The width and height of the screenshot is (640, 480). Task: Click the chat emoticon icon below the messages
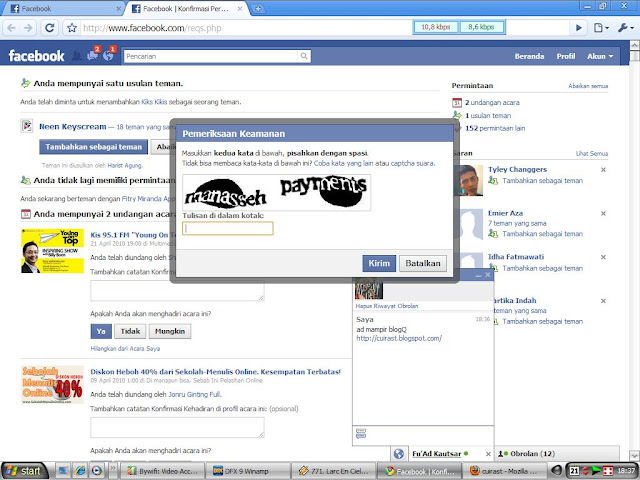tap(361, 433)
